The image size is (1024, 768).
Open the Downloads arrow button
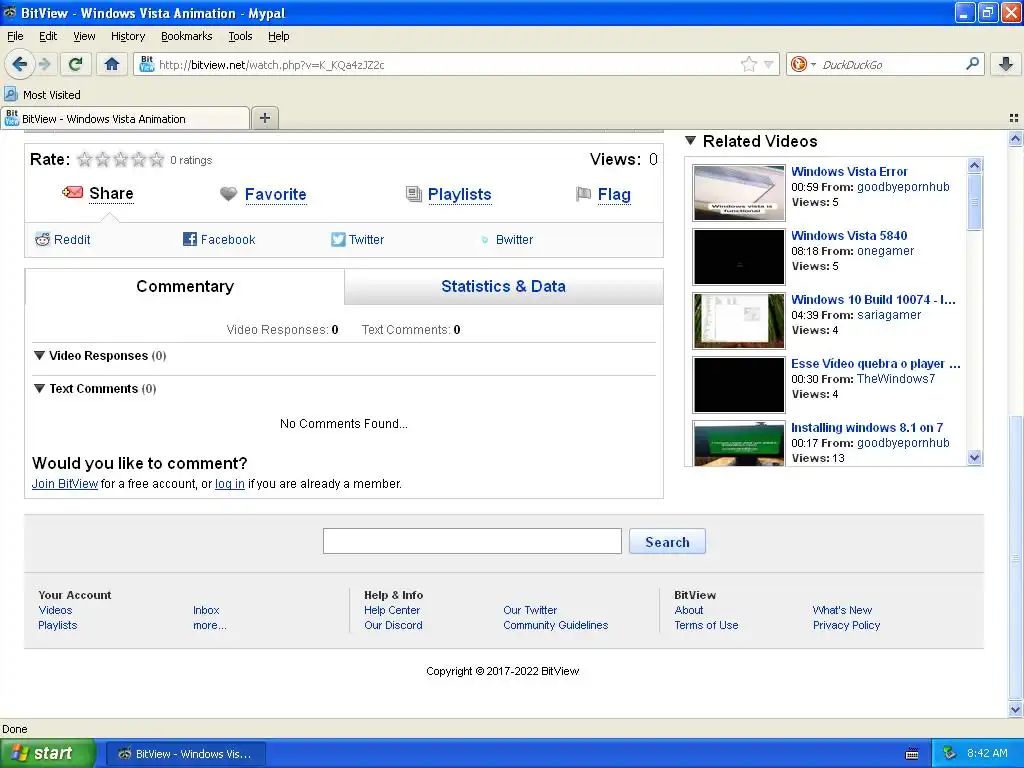point(1006,64)
